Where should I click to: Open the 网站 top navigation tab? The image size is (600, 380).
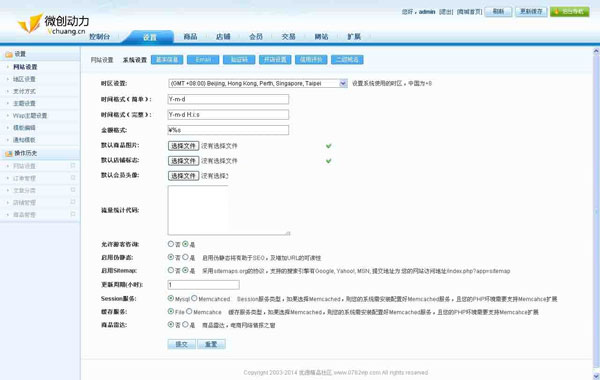click(x=321, y=37)
